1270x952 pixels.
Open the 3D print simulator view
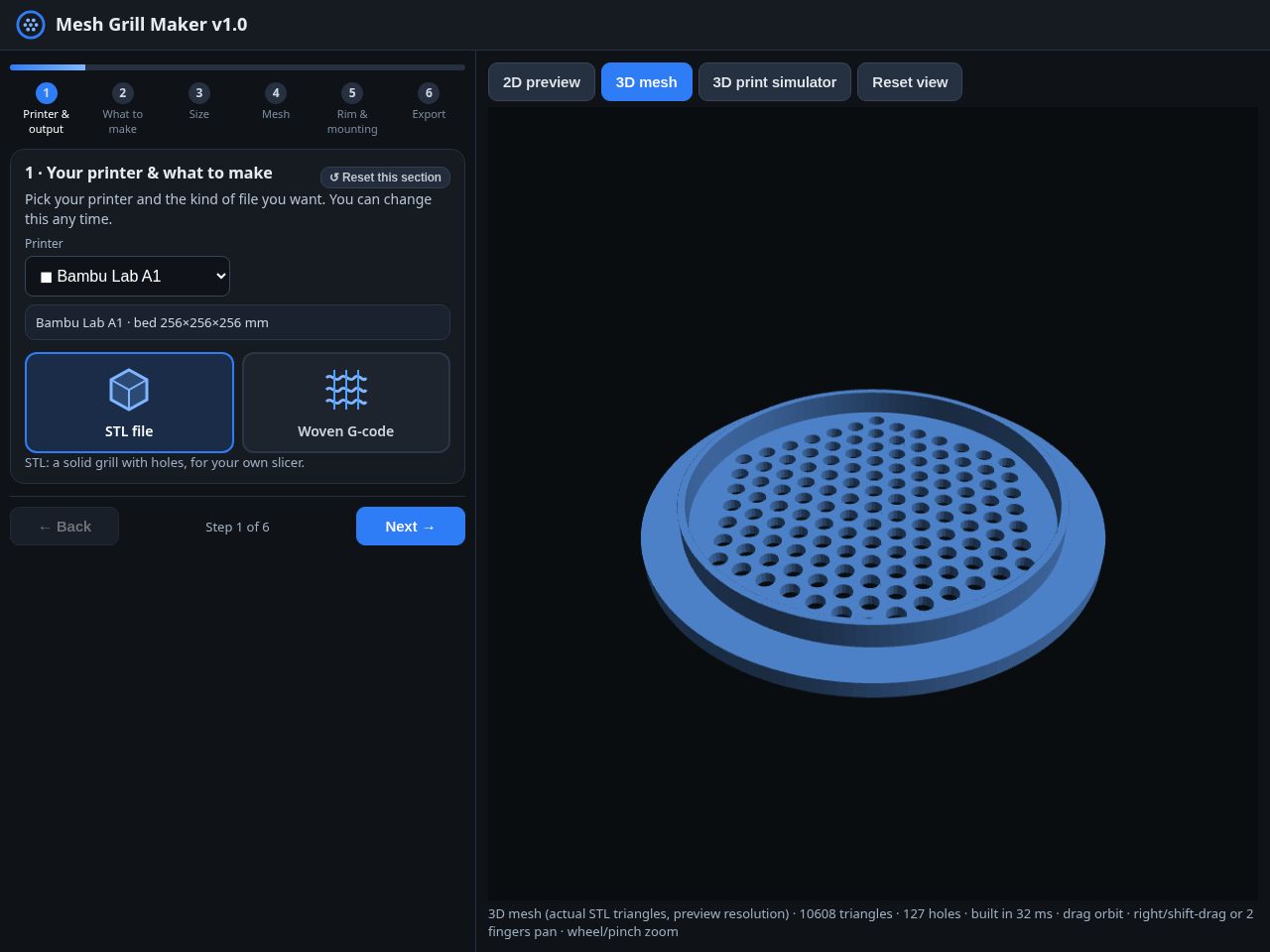pos(775,82)
